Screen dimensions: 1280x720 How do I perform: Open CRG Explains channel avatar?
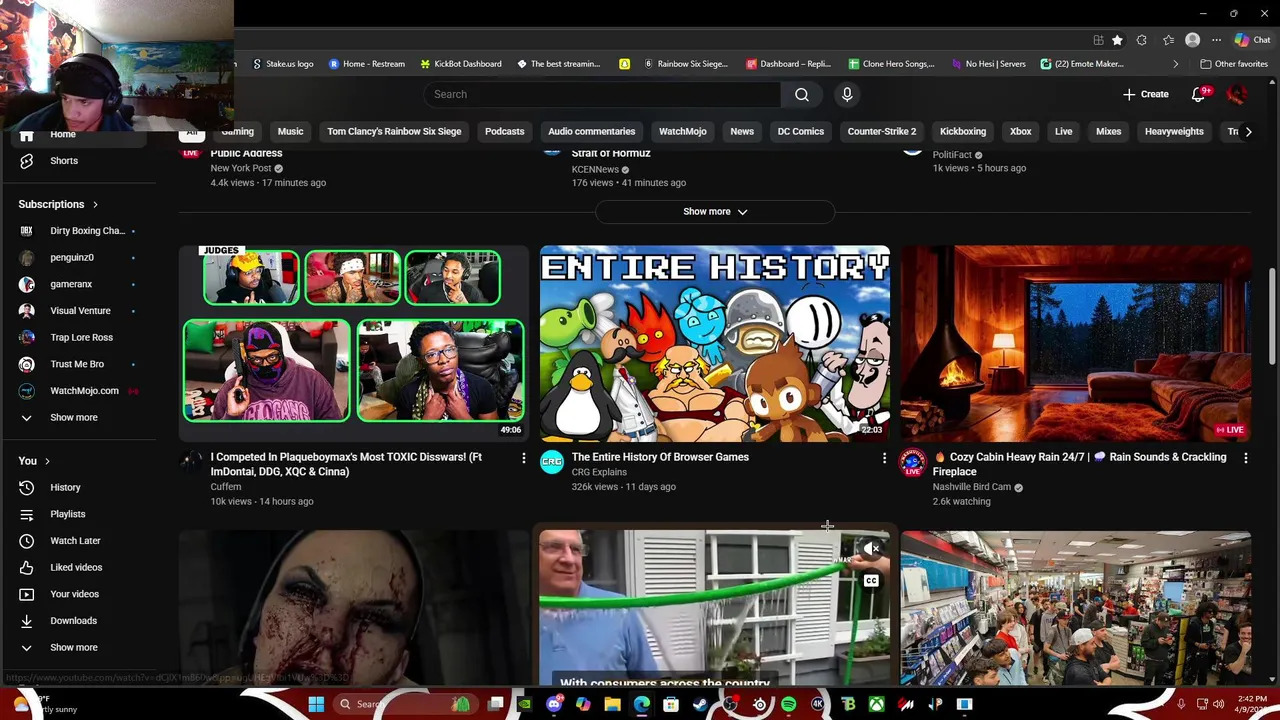tap(552, 461)
